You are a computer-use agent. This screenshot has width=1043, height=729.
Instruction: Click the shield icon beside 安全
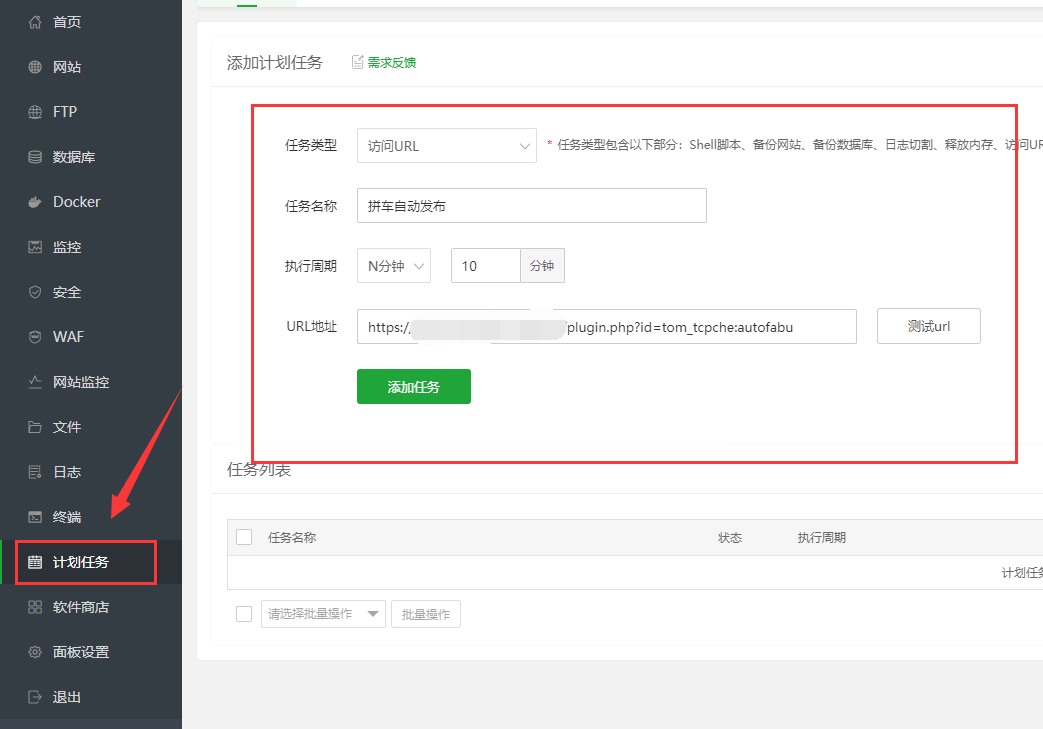(35, 292)
